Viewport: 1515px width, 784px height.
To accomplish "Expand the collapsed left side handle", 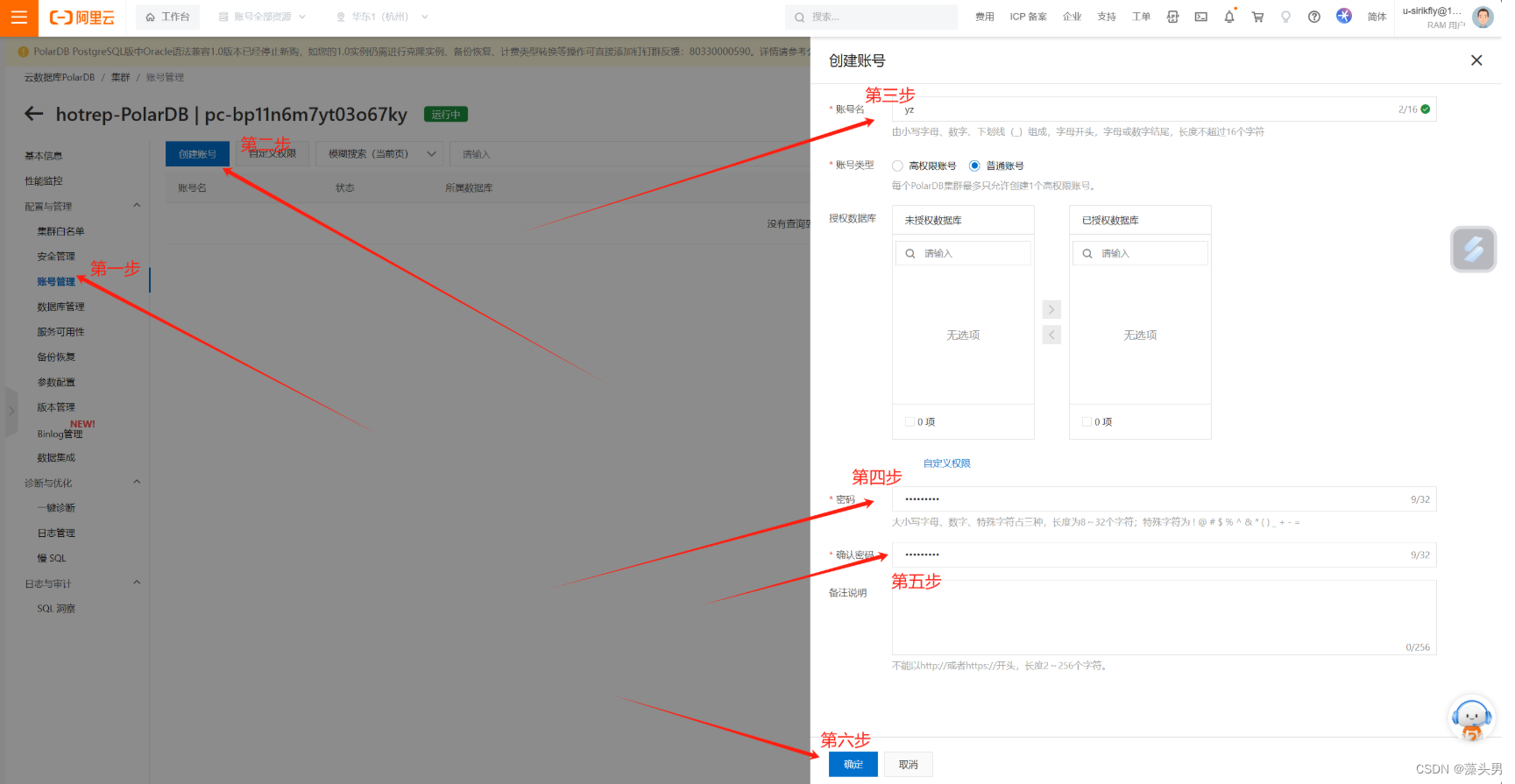I will coord(11,412).
